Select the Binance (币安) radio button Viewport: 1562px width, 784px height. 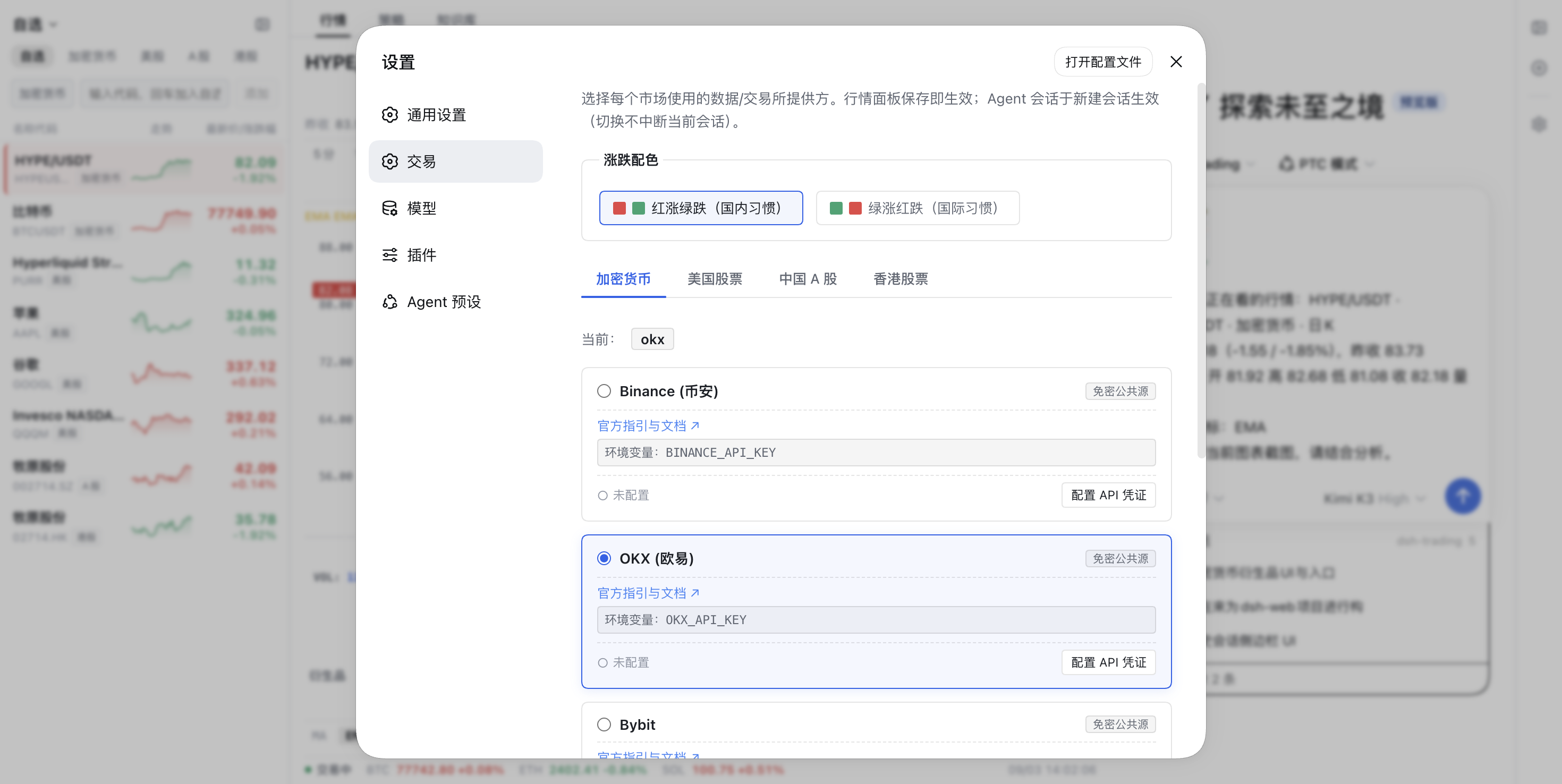coord(604,391)
